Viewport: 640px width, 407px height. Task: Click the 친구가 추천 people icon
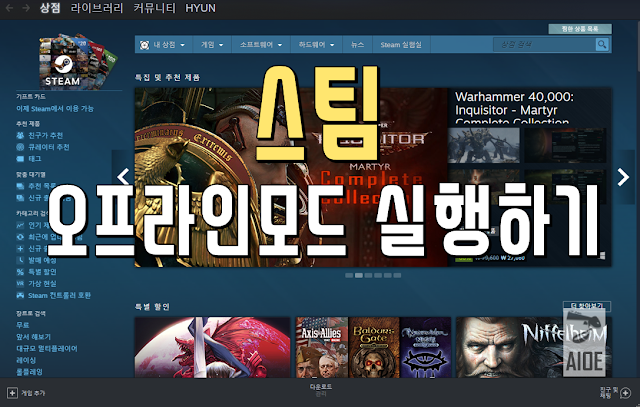coord(20,136)
